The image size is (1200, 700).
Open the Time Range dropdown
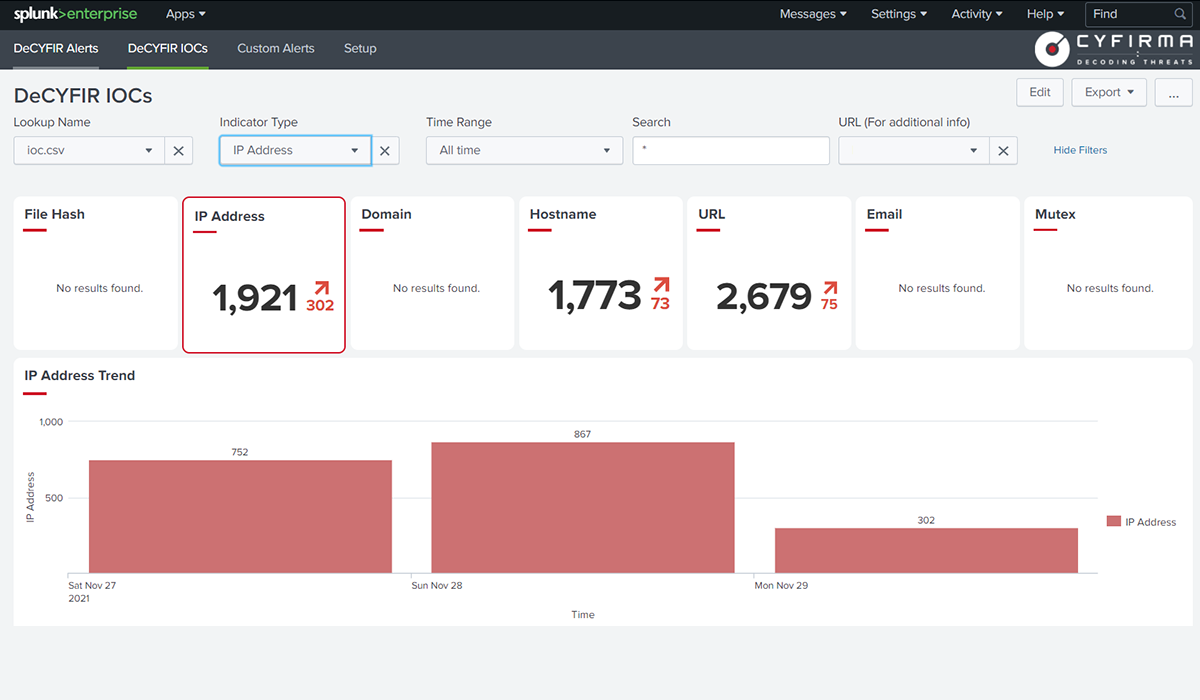pyautogui.click(x=525, y=151)
